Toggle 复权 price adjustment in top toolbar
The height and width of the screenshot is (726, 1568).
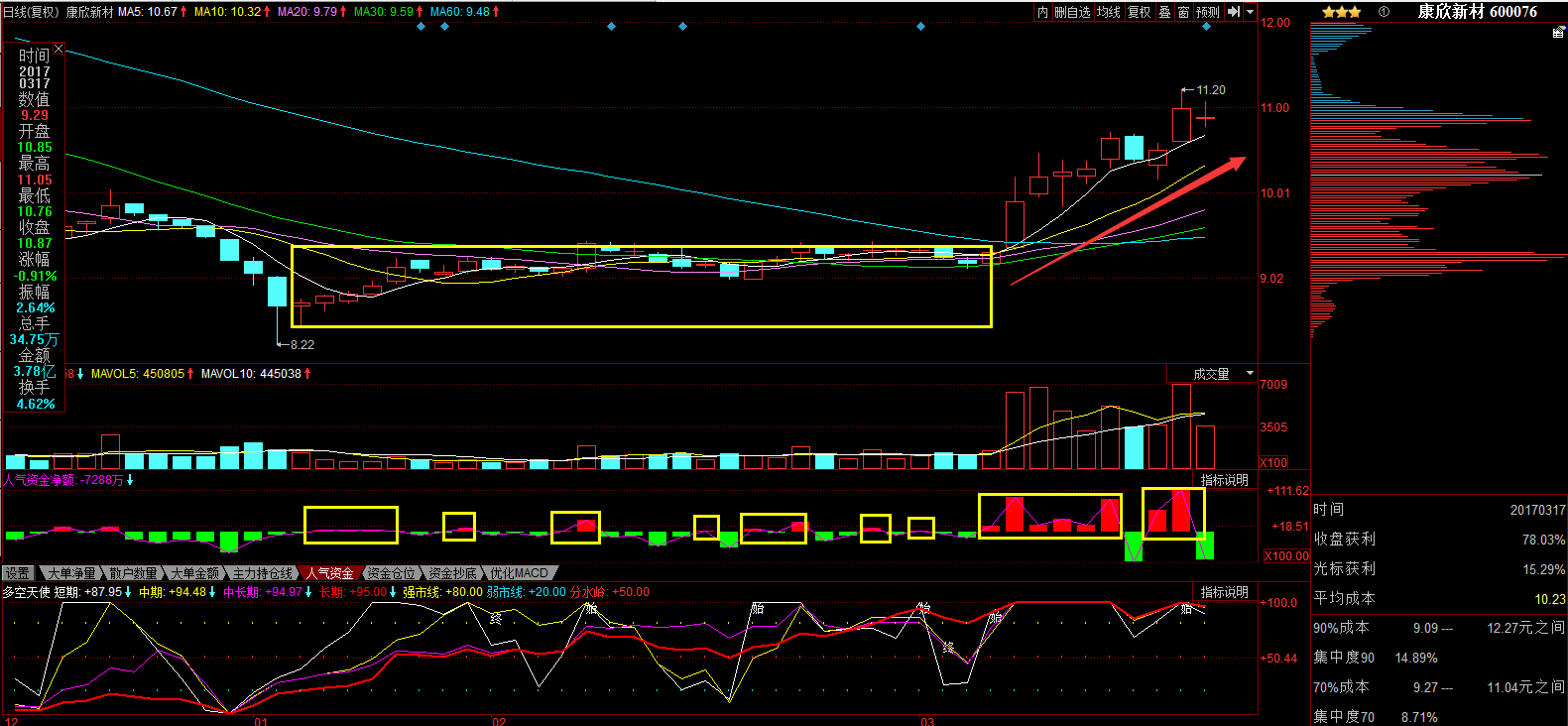pos(1140,12)
